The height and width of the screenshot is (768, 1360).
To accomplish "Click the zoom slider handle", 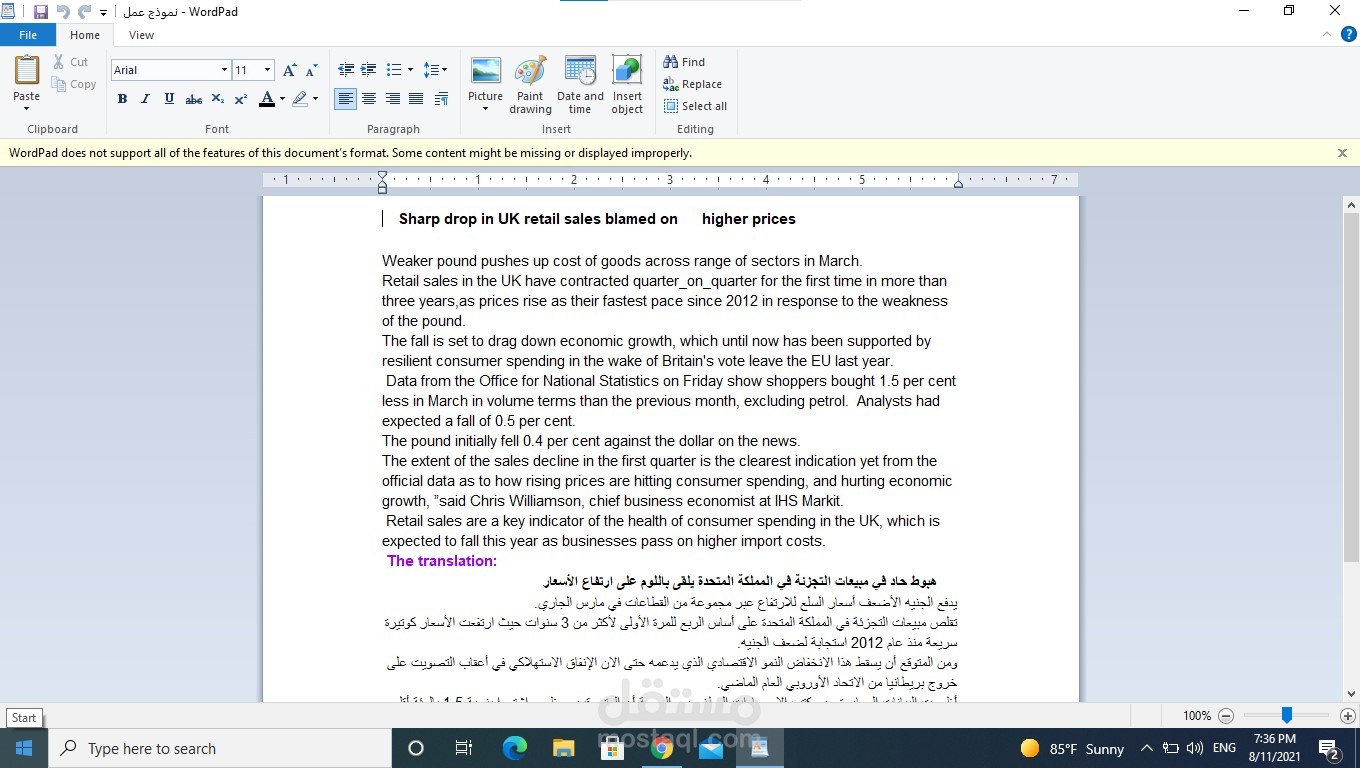I will pyautogui.click(x=1287, y=716).
